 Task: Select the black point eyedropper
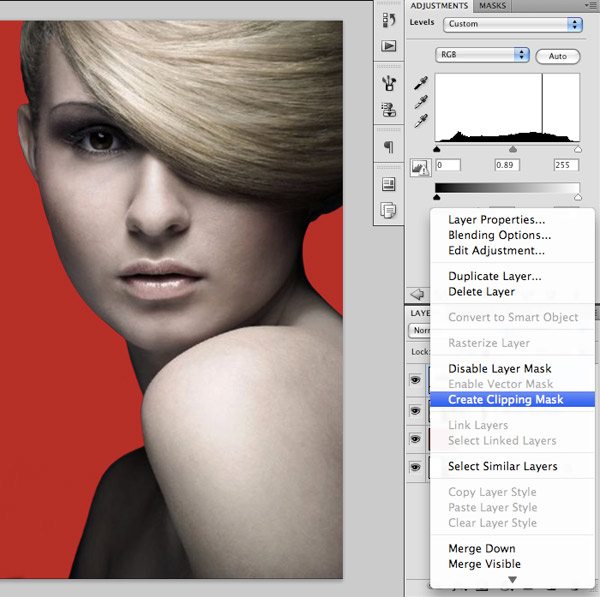coord(421,82)
